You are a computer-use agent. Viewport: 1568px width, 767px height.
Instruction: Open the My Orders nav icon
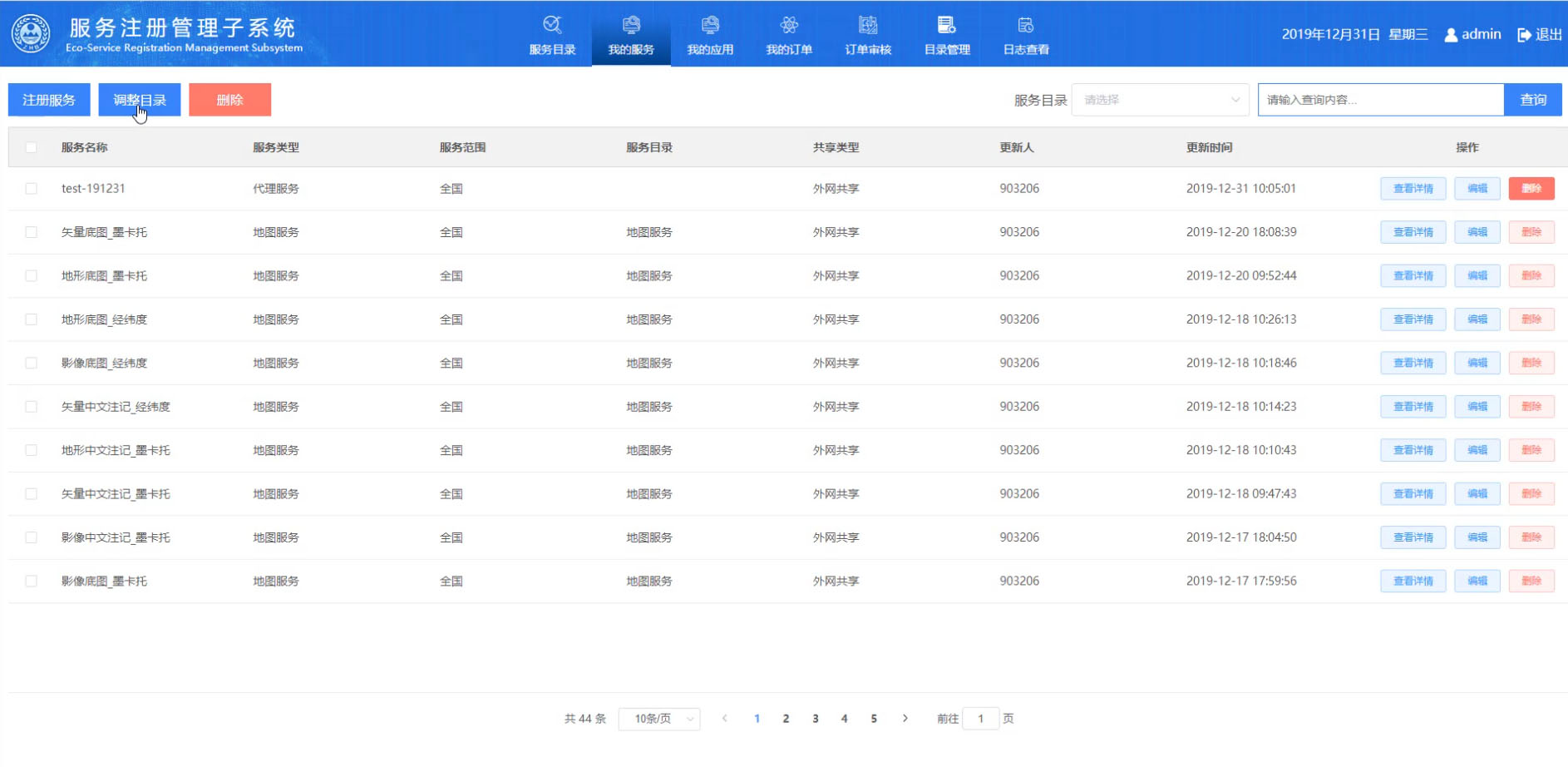point(789,25)
